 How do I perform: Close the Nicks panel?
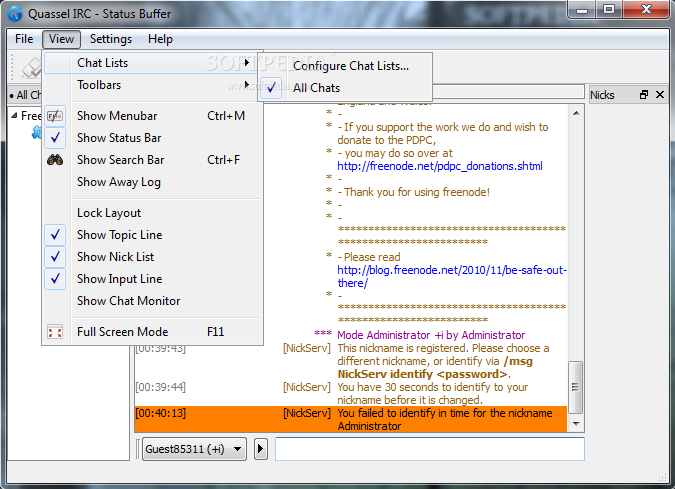coord(660,95)
